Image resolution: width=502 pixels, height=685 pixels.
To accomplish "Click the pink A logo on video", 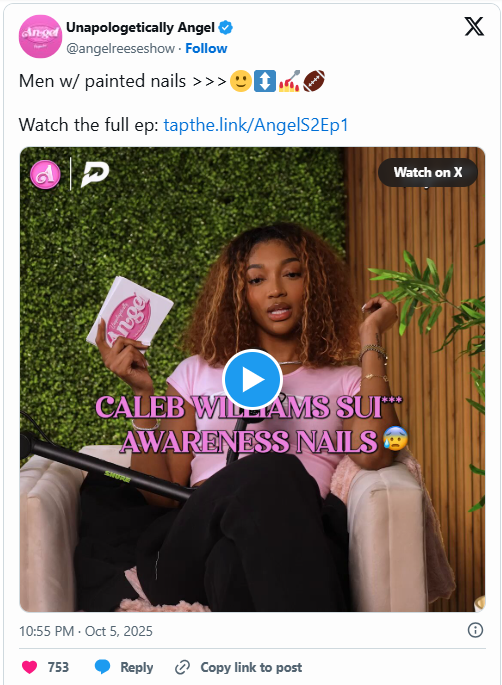I will pyautogui.click(x=45, y=174).
